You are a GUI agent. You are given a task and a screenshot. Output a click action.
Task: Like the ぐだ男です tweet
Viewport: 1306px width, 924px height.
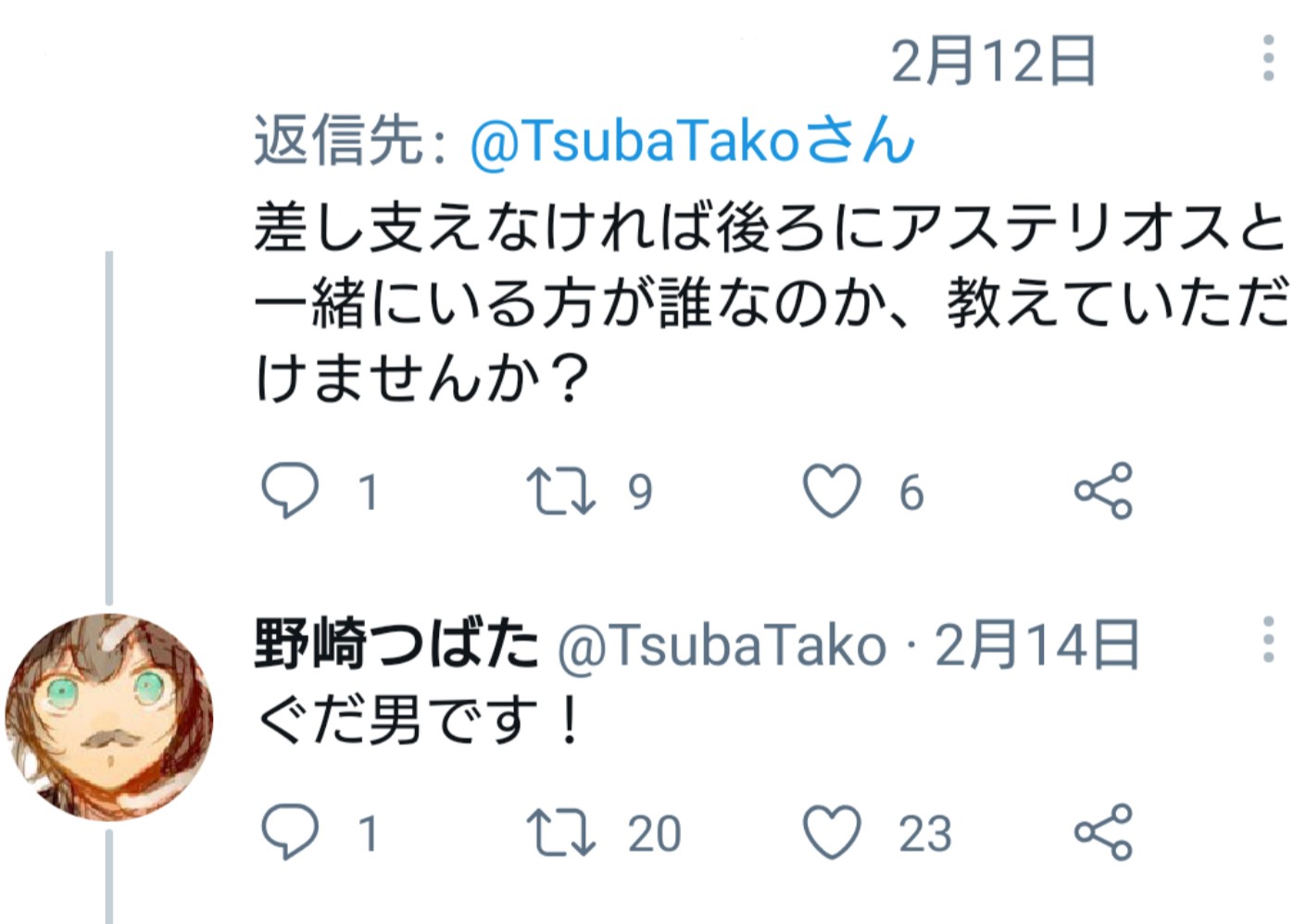pyautogui.click(x=831, y=831)
